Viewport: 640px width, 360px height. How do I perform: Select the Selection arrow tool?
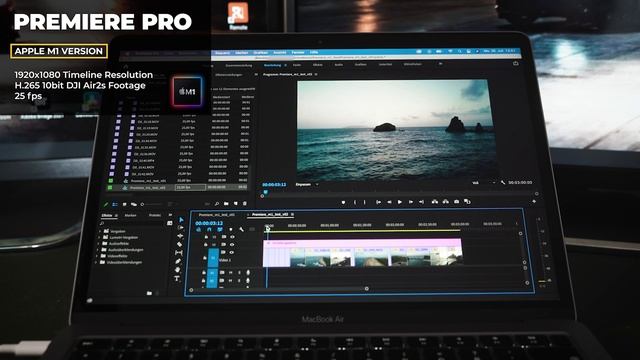[x=181, y=220]
